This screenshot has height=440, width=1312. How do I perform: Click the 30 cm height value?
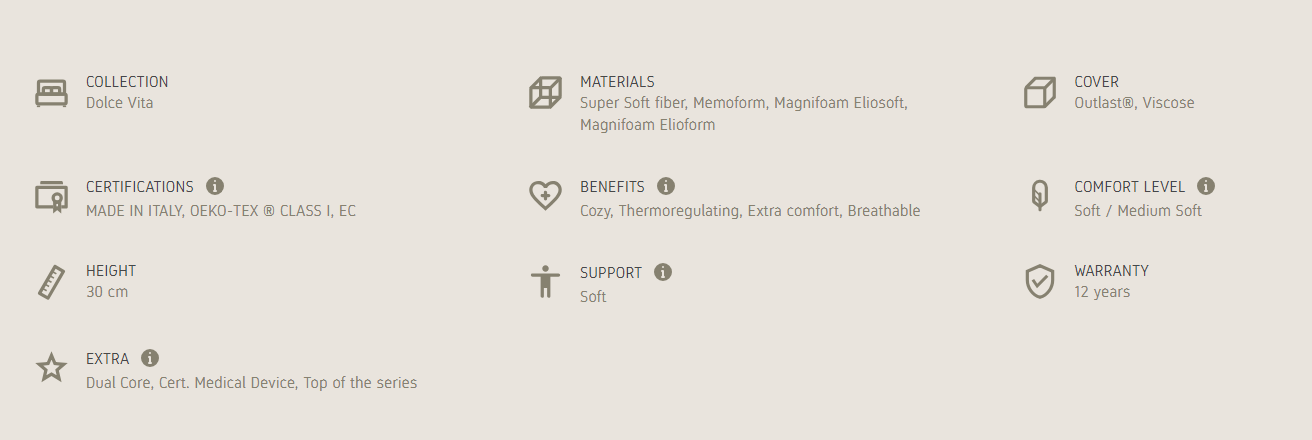107,292
